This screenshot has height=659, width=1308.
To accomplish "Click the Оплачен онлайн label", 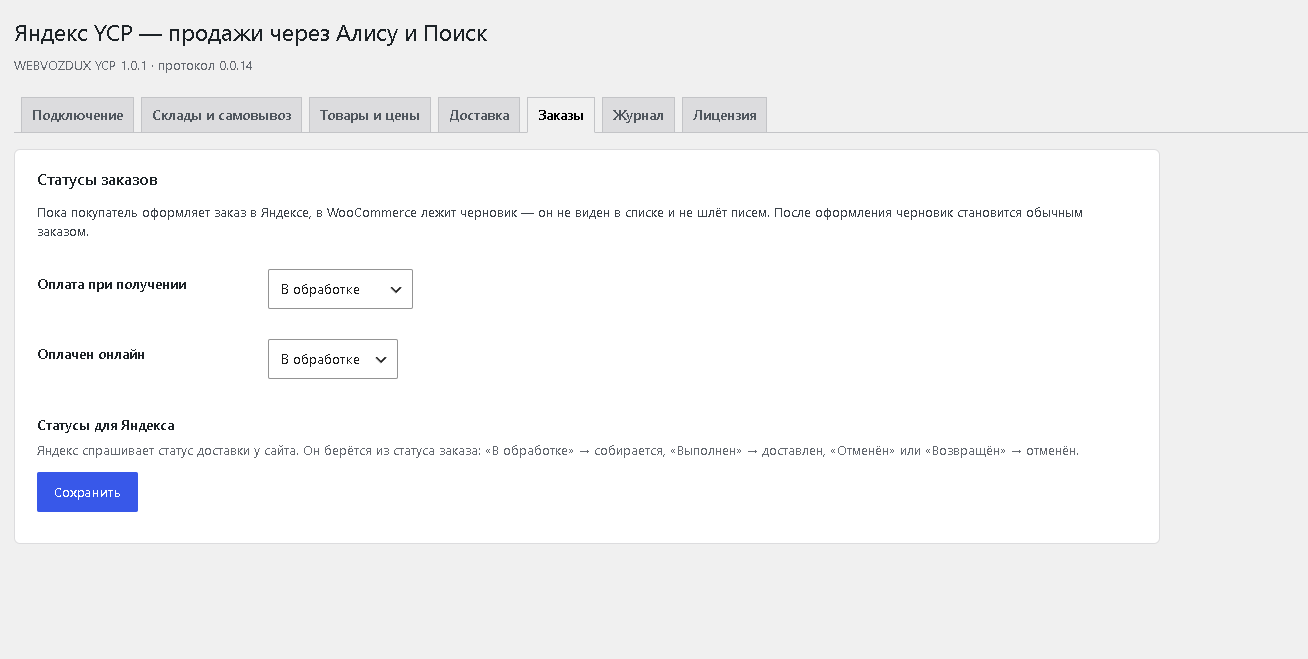I will (91, 354).
